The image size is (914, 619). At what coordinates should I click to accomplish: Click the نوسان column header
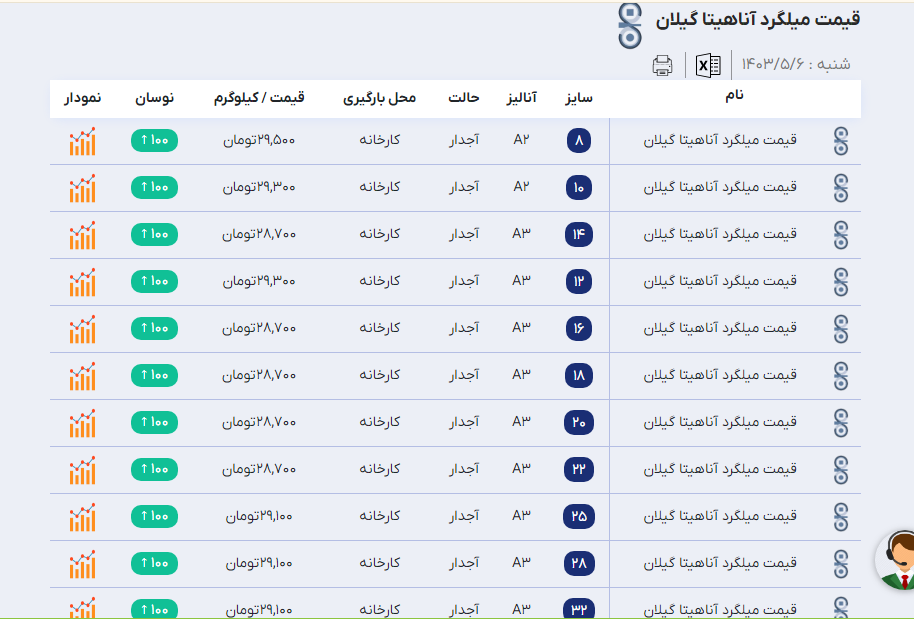[x=155, y=98]
